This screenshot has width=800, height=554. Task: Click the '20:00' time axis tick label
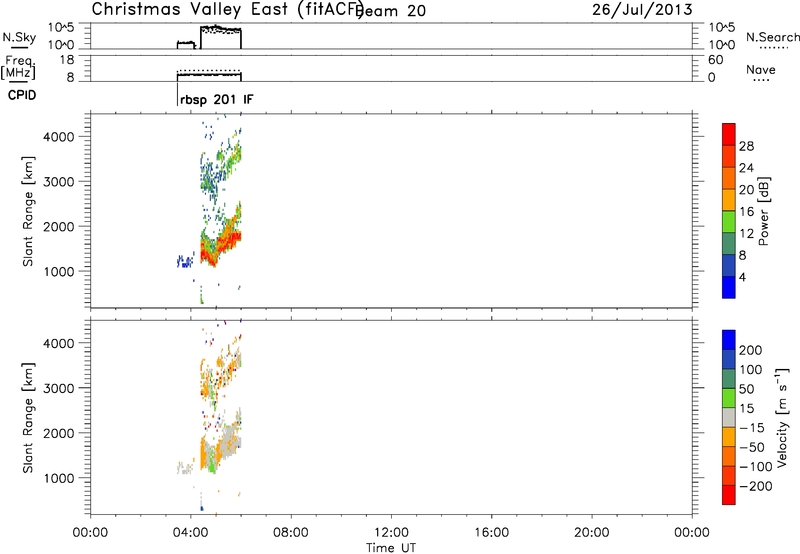pyautogui.click(x=592, y=533)
